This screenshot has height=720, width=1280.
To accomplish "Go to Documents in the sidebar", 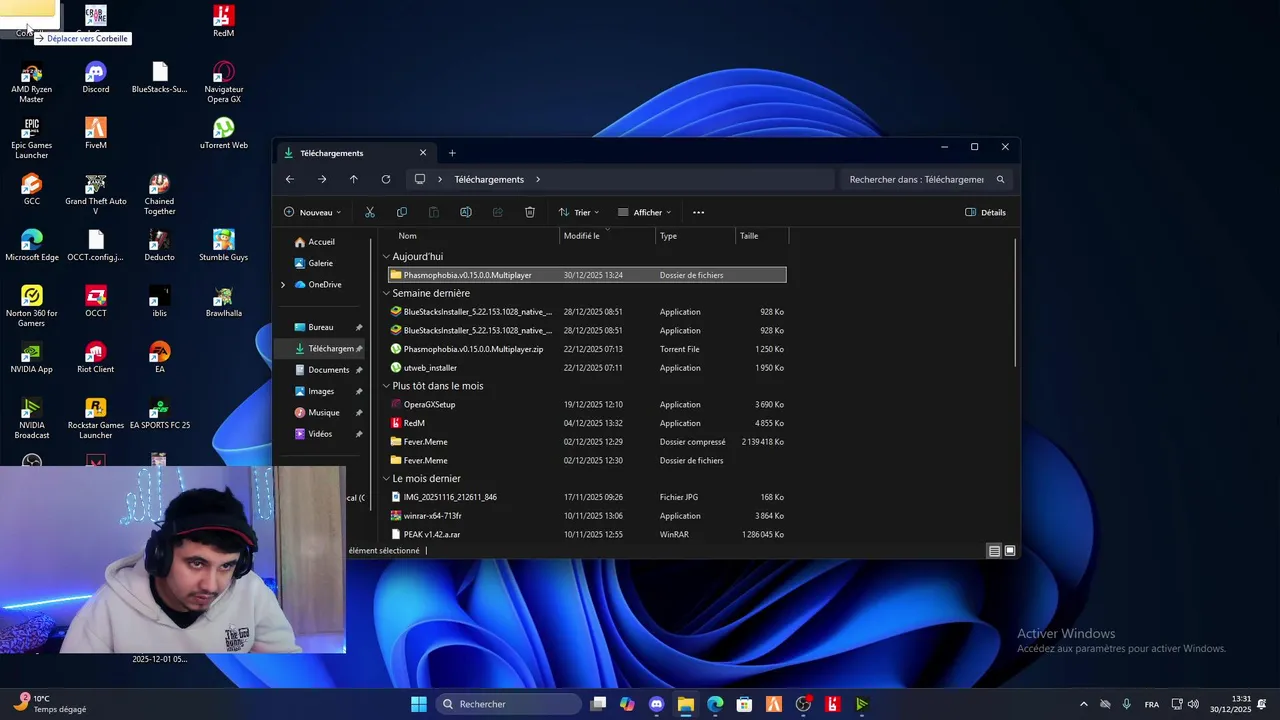I will pos(328,370).
